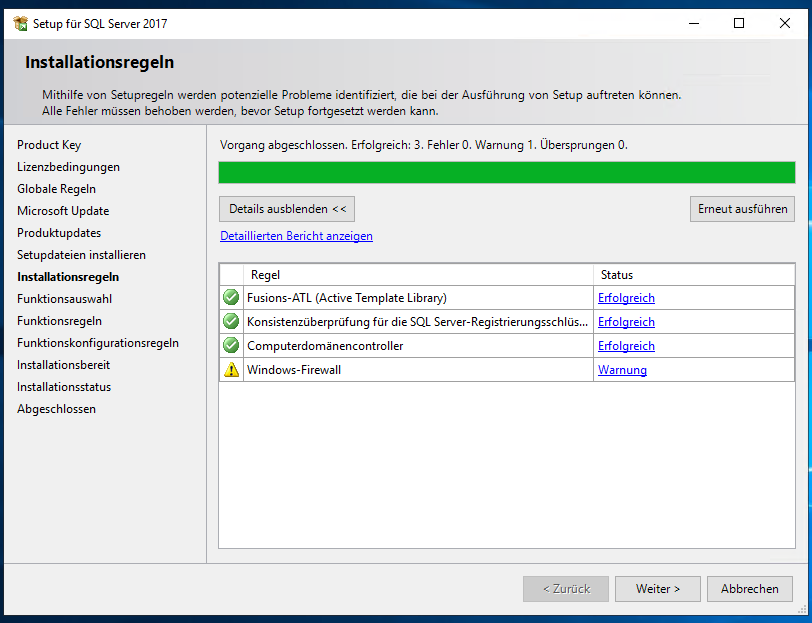The height and width of the screenshot is (623, 812).
Task: Select Installationsstatus step in sidebar
Action: coord(64,387)
